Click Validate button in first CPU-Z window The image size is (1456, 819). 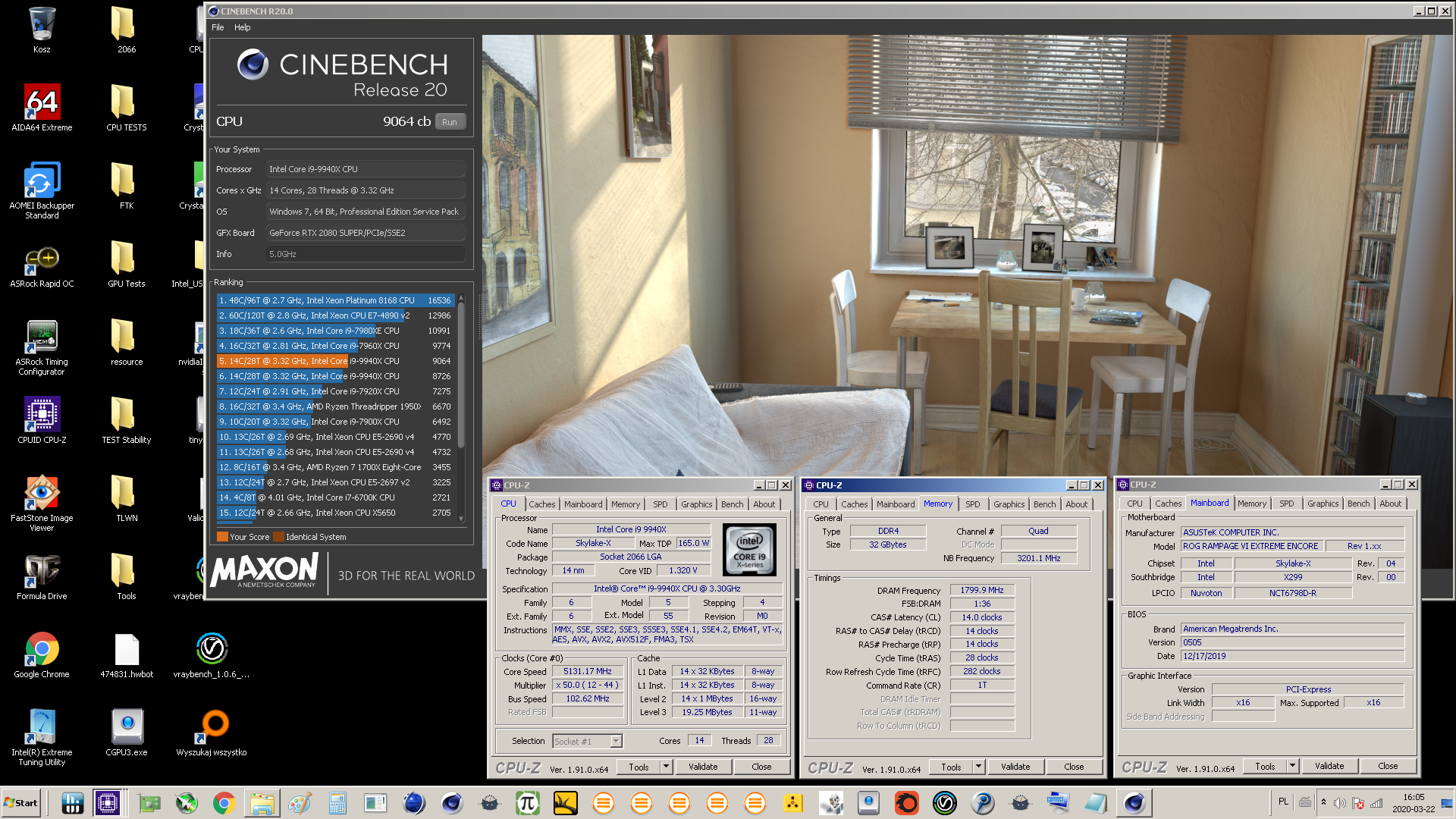[703, 767]
